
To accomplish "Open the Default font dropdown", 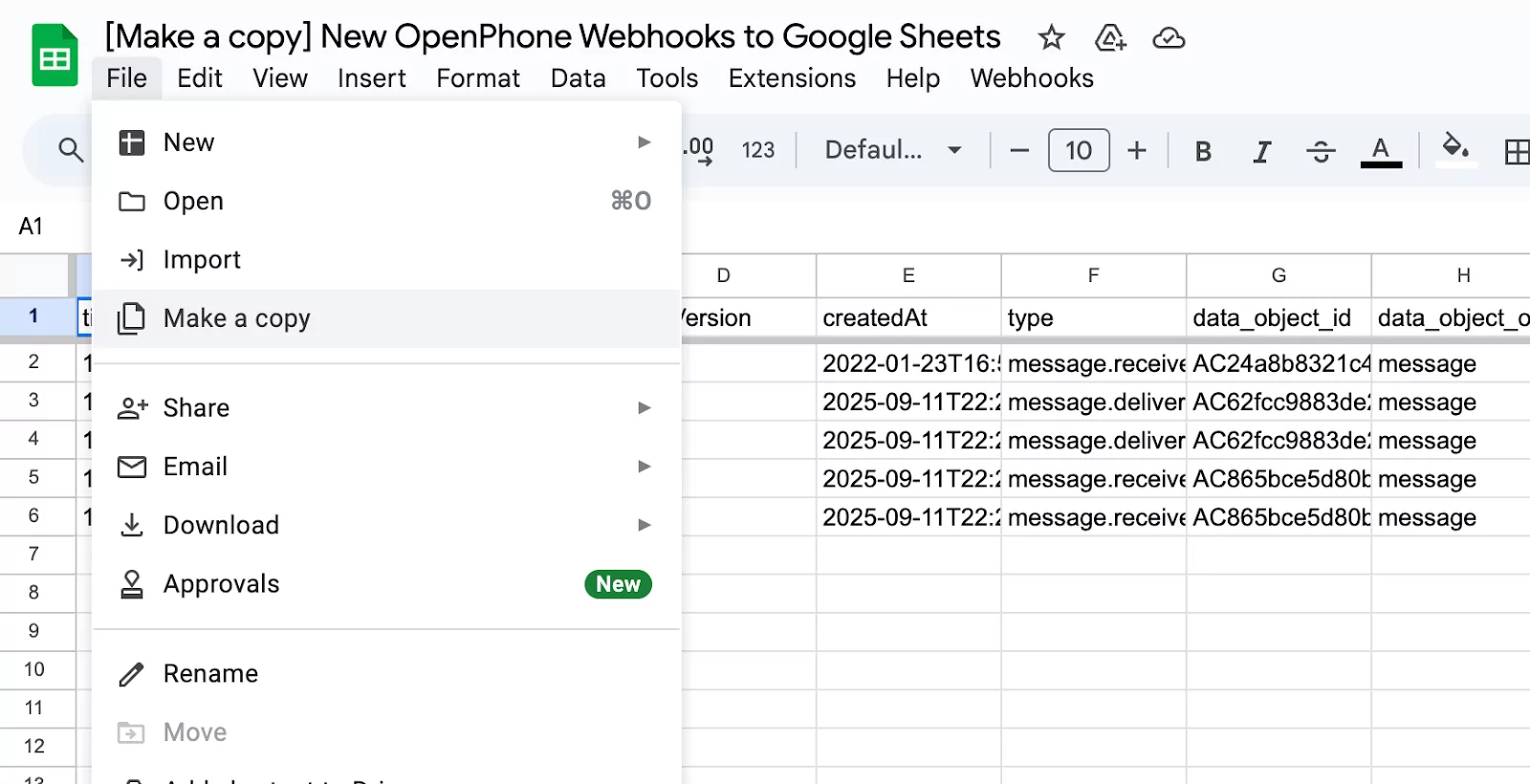I will 893,150.
